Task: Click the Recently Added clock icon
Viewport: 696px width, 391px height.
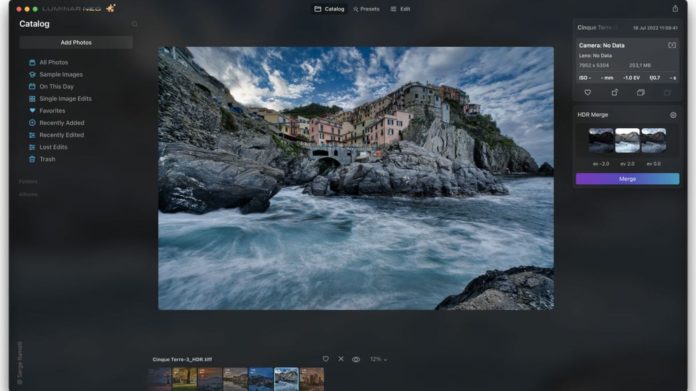Action: pyautogui.click(x=32, y=122)
